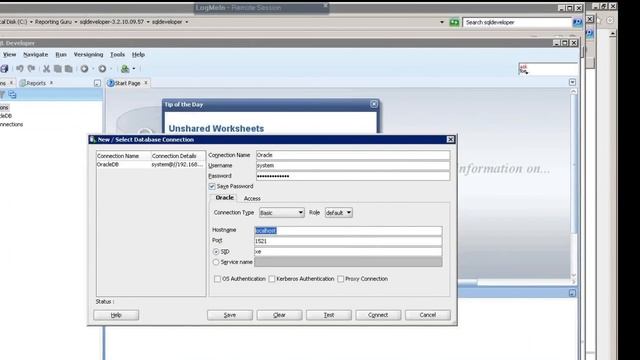Click the Cut scissors icon
This screenshot has width=640, height=360.
coord(47,69)
